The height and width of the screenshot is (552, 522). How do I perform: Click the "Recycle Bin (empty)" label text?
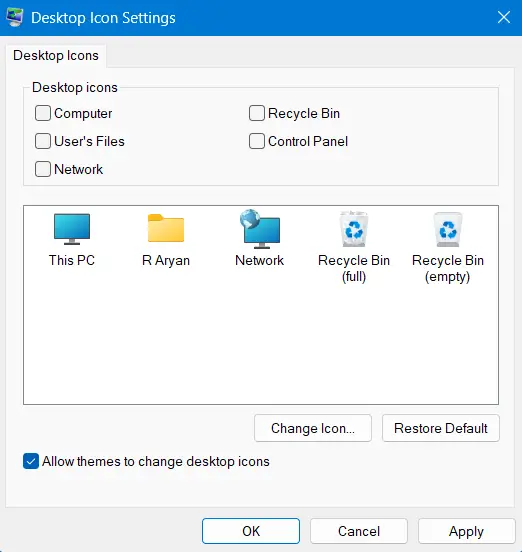coord(448,269)
